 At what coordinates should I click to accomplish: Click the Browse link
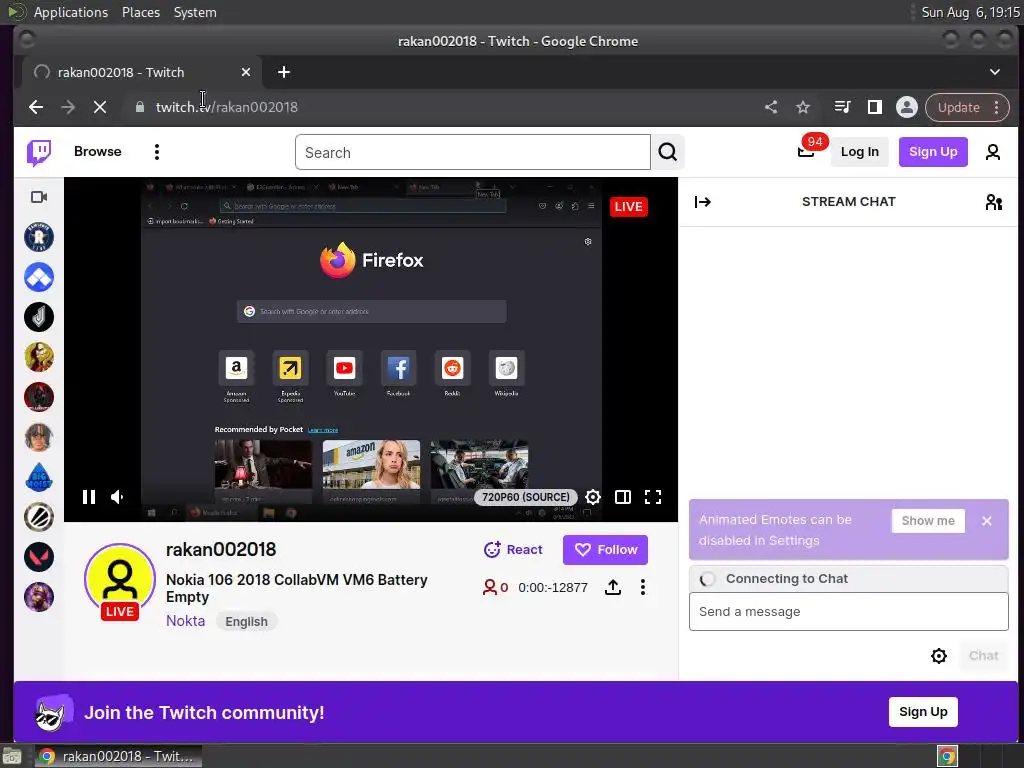click(97, 152)
